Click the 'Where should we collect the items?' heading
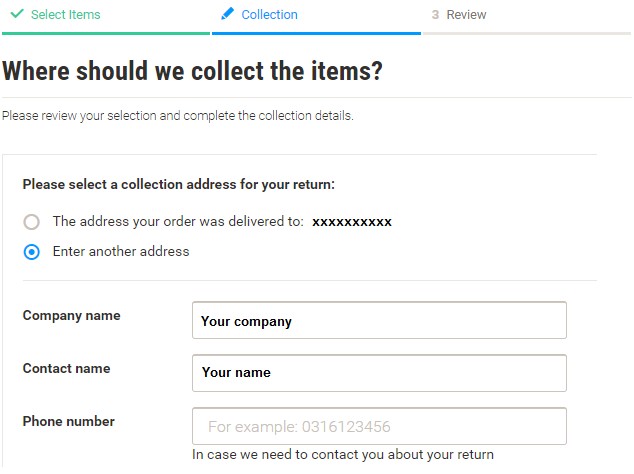This screenshot has width=634, height=474. pos(192,71)
